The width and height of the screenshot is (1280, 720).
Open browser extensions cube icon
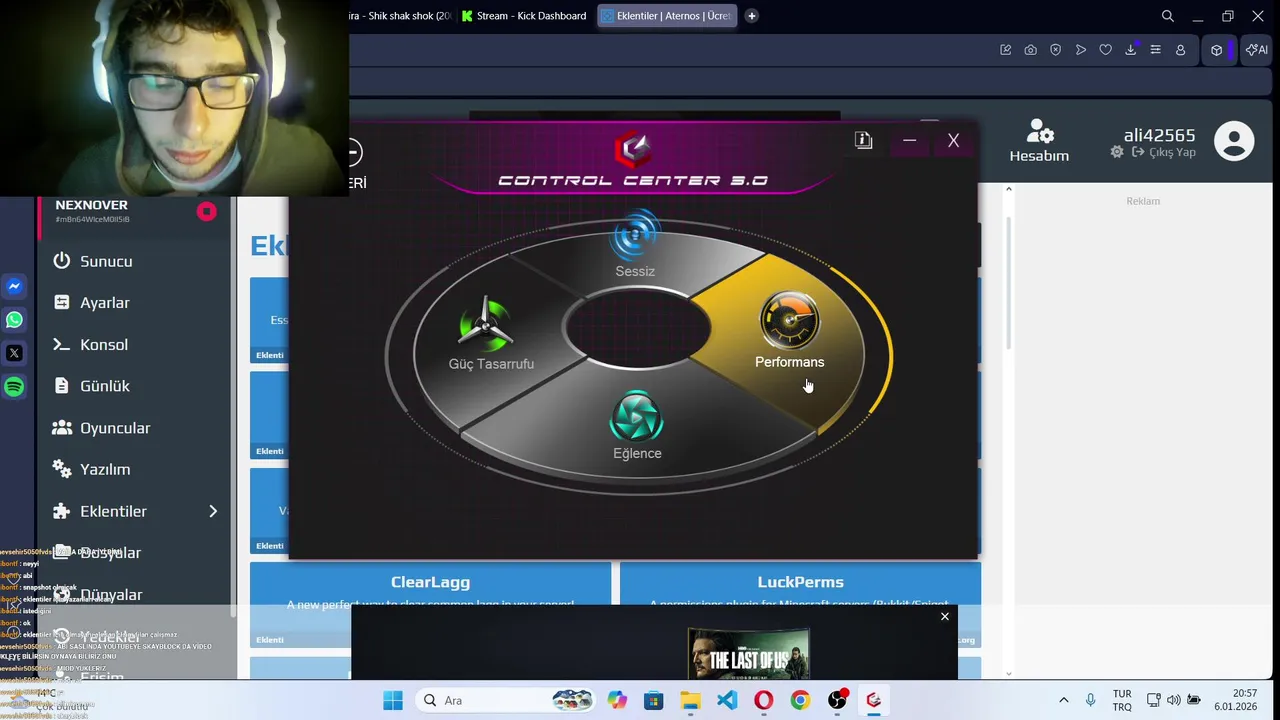click(1216, 50)
